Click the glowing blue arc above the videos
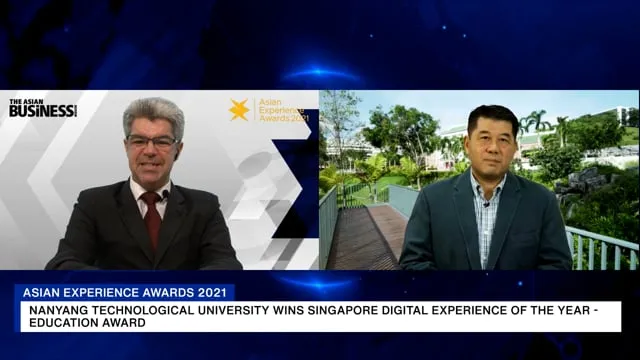 [320, 73]
